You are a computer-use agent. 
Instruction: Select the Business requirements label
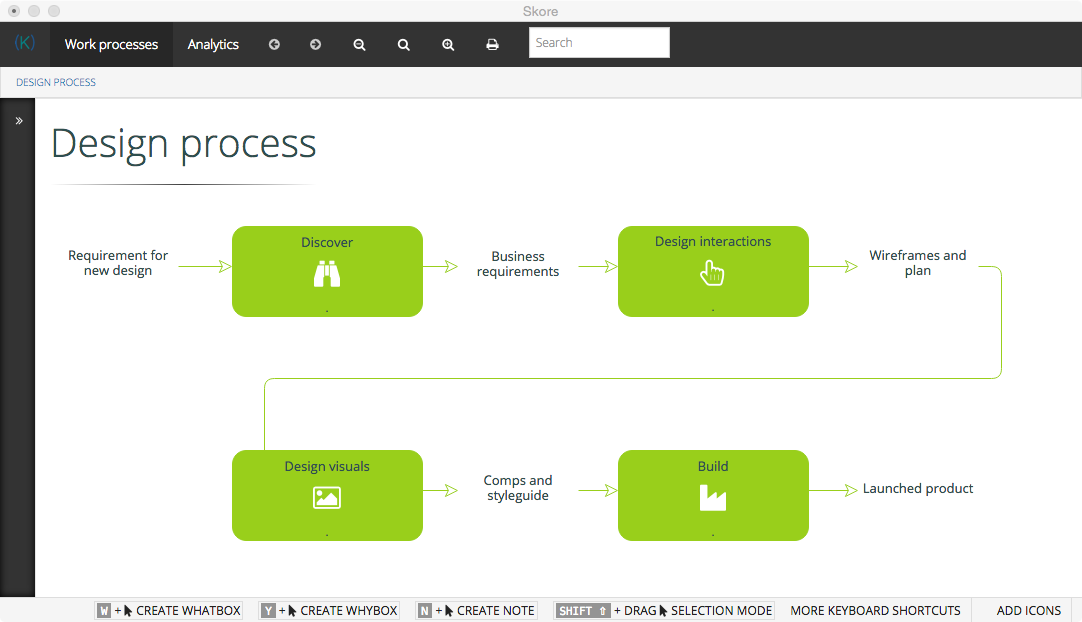[x=518, y=264]
